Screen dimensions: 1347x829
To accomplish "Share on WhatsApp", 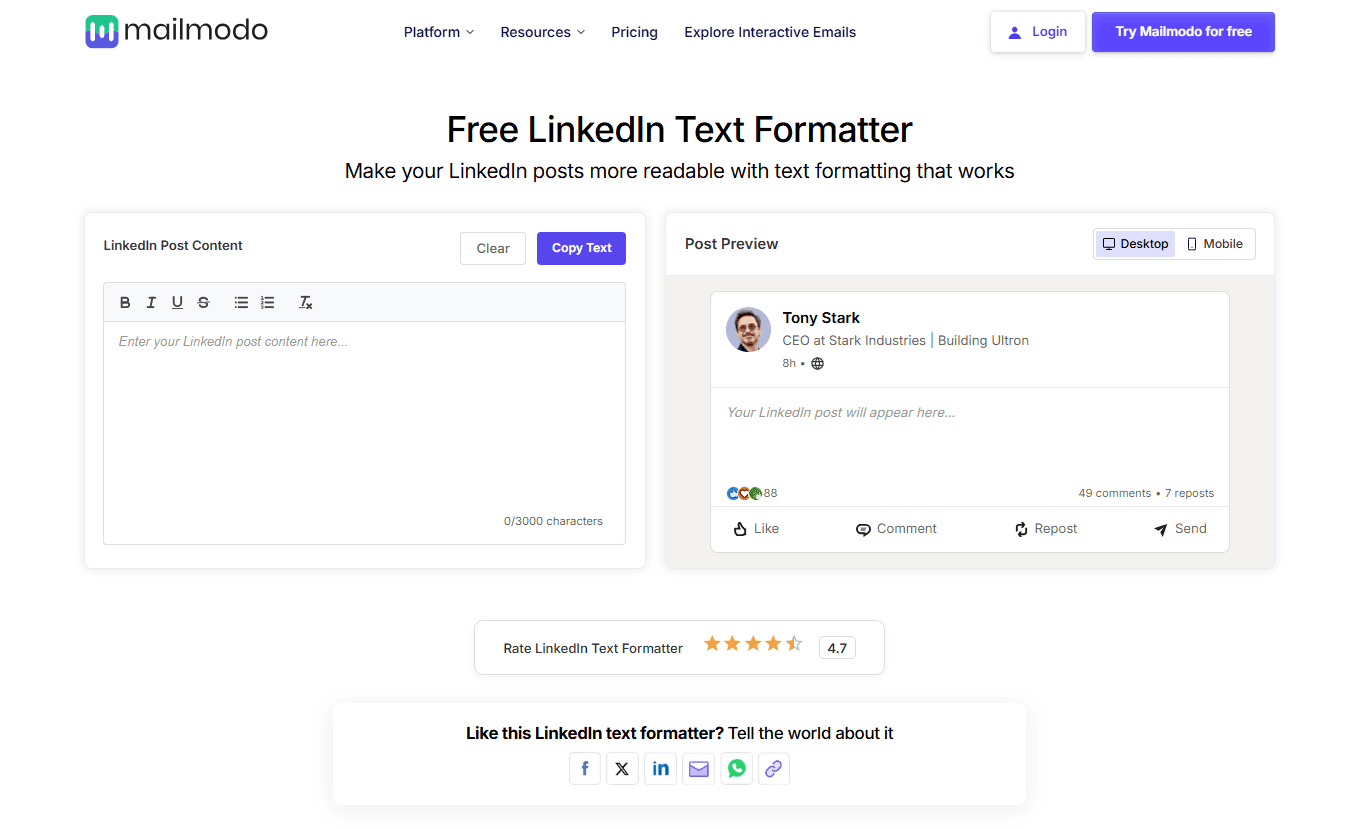I will pos(736,768).
